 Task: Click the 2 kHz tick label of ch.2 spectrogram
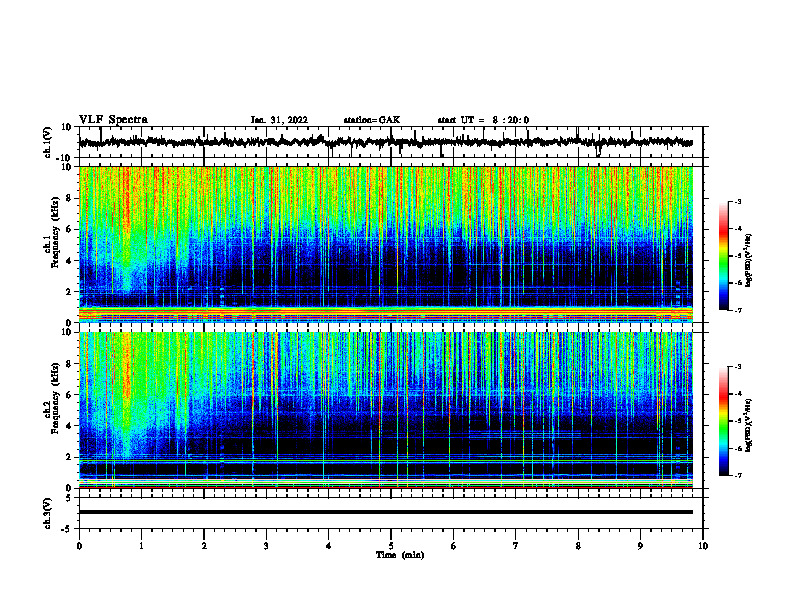pos(70,457)
